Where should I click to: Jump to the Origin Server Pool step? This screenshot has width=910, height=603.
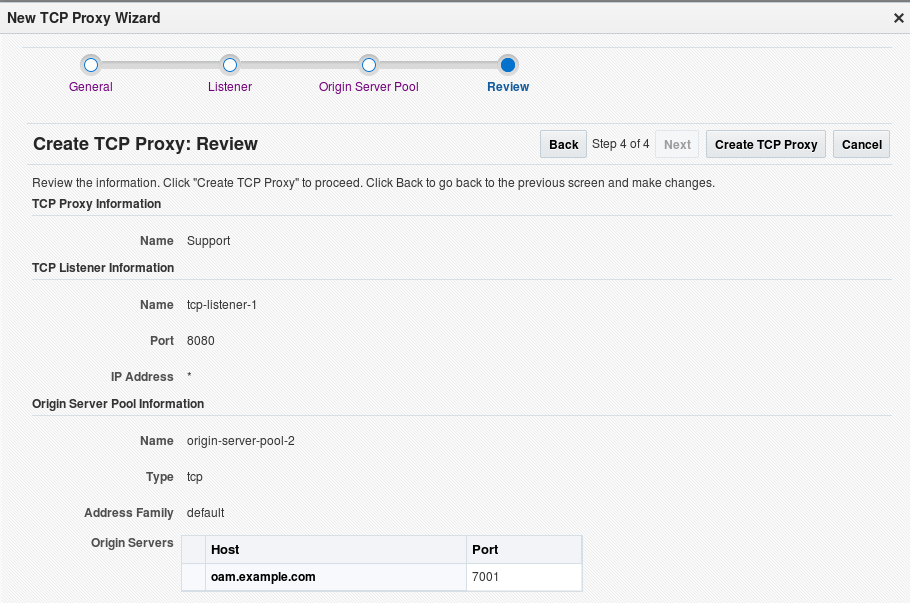click(x=368, y=87)
